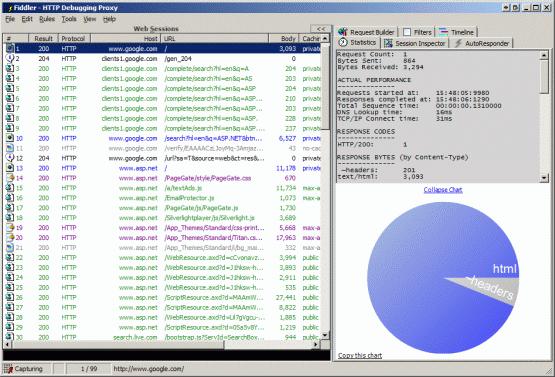Select the /Silverlightplayer/js/Silverlight.js session
Viewport: 555px width, 377px height.
[x=162, y=217]
